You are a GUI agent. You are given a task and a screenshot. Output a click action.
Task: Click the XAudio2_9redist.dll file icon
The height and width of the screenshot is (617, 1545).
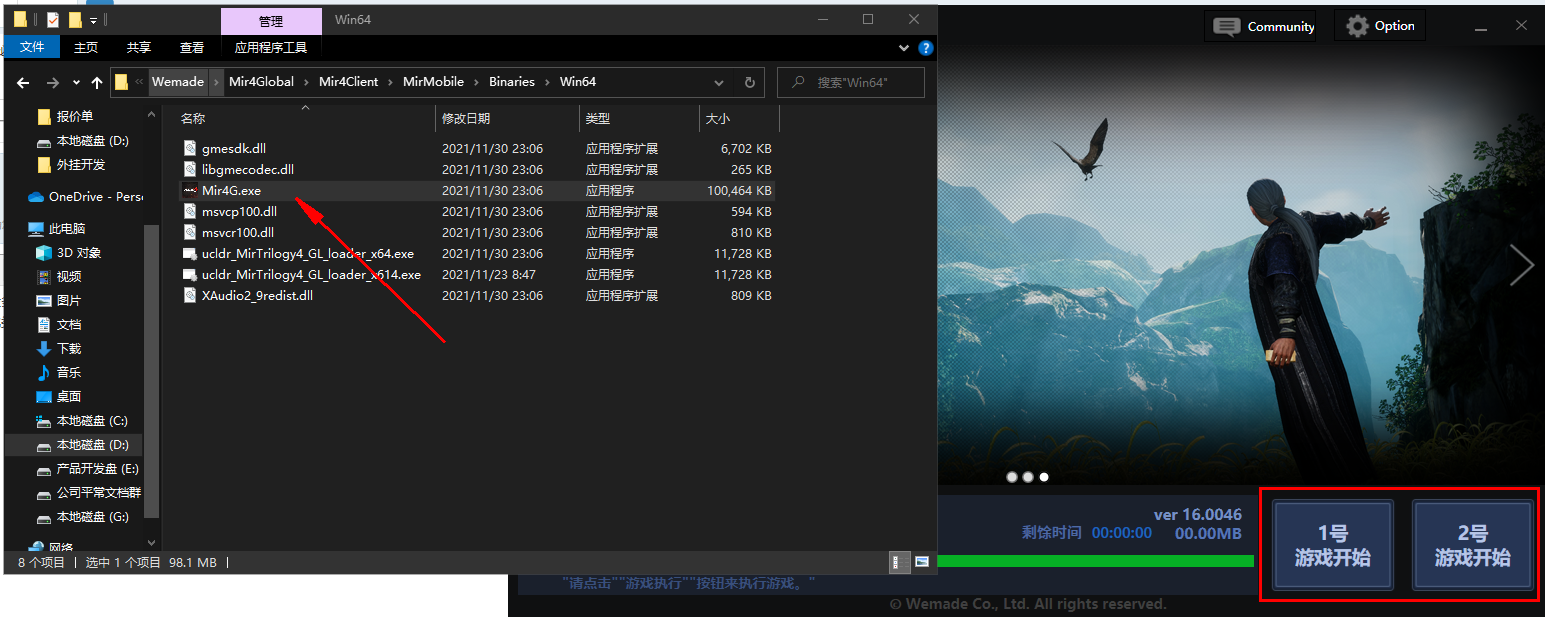click(191, 296)
